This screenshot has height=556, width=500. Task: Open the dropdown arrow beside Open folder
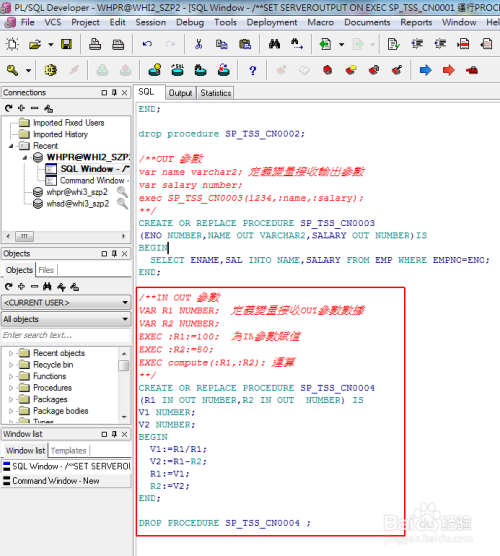(51, 45)
